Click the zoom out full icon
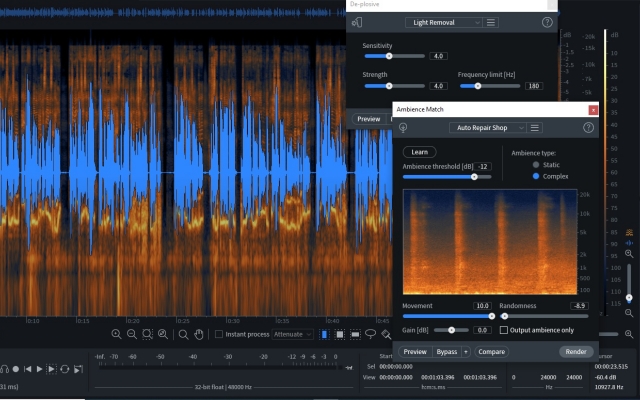 163,334
